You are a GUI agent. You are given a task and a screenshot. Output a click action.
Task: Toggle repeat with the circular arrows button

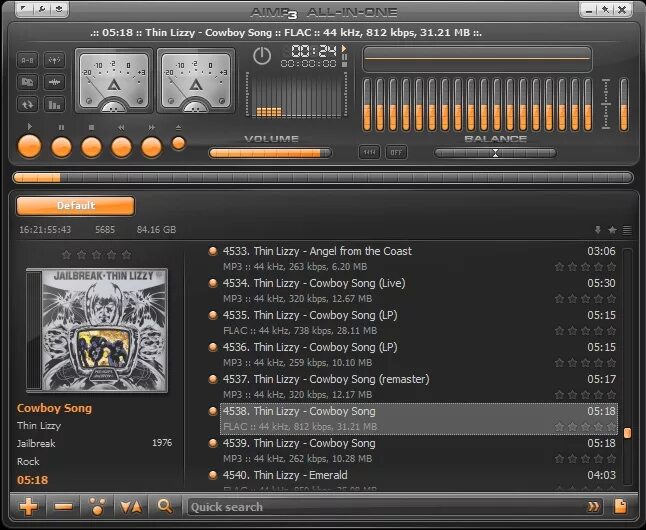pyautogui.click(x=27, y=104)
